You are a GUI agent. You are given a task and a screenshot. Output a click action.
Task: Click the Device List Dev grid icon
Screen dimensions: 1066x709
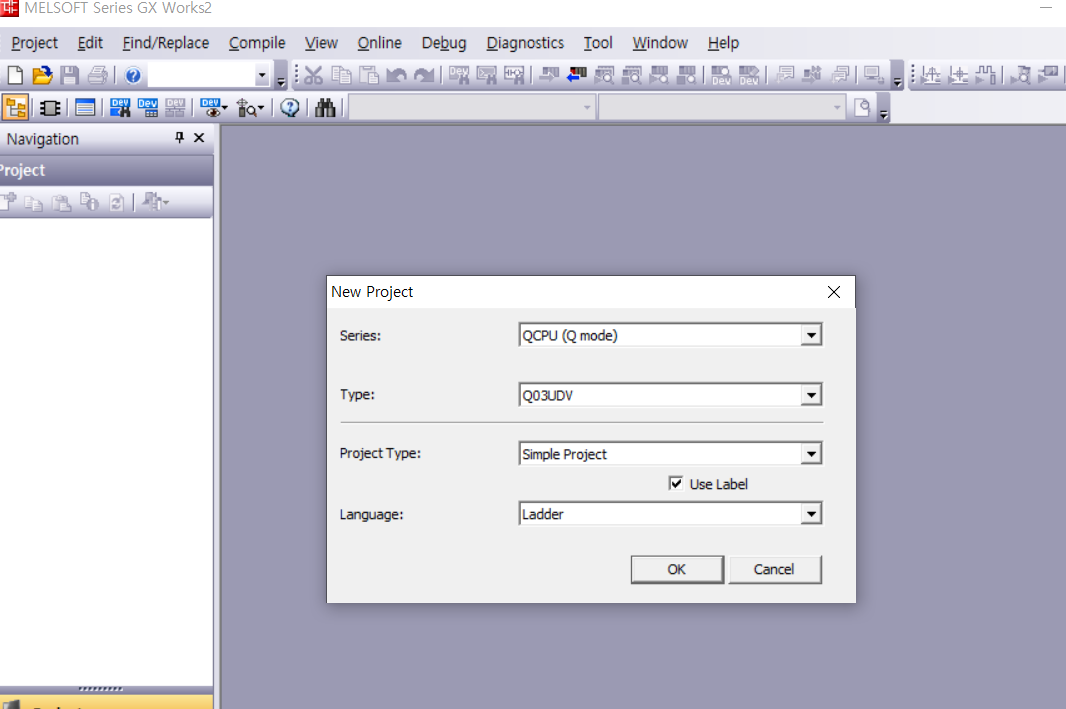[148, 107]
